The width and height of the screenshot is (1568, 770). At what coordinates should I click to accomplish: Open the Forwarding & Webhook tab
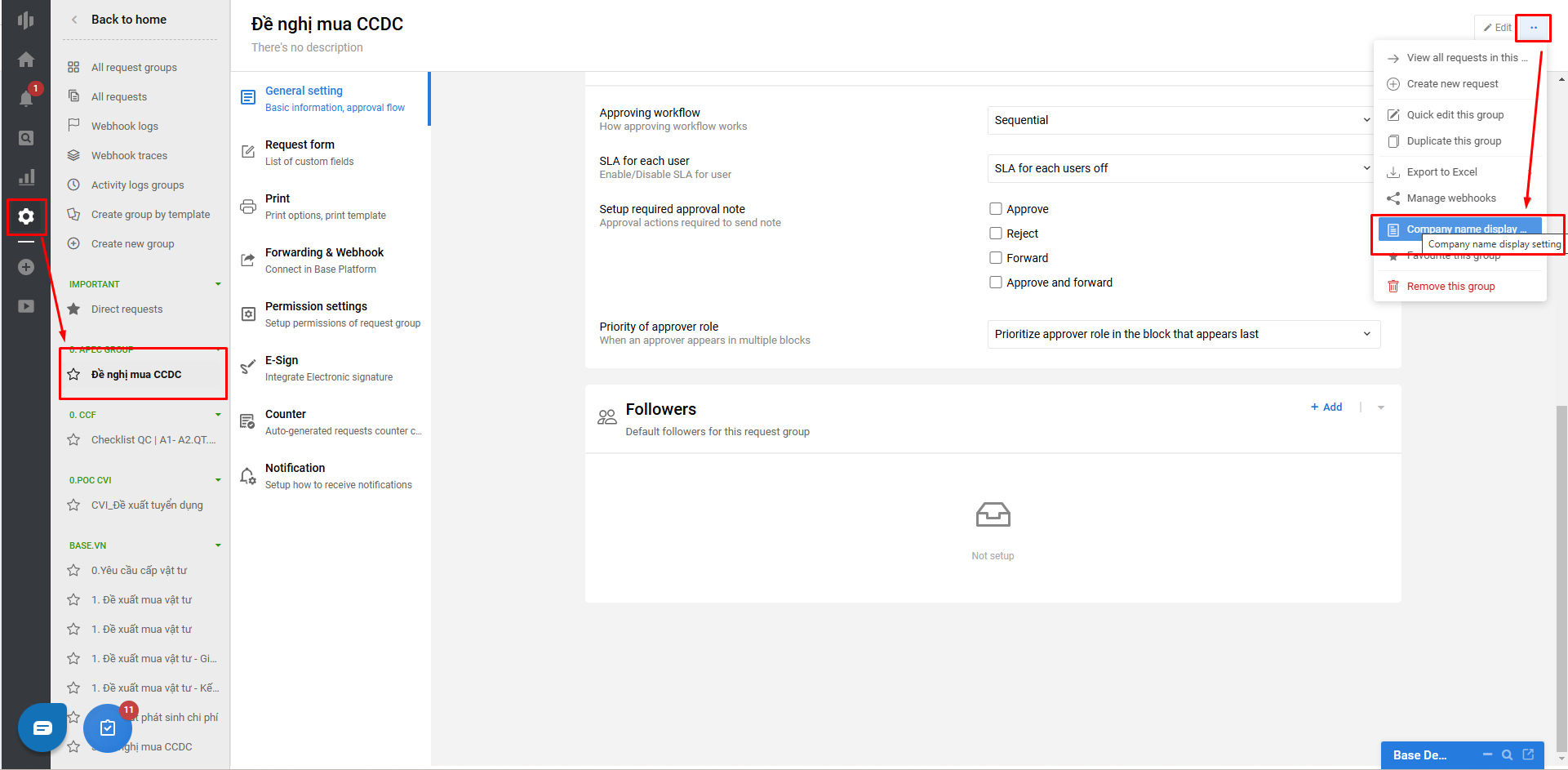click(331, 260)
